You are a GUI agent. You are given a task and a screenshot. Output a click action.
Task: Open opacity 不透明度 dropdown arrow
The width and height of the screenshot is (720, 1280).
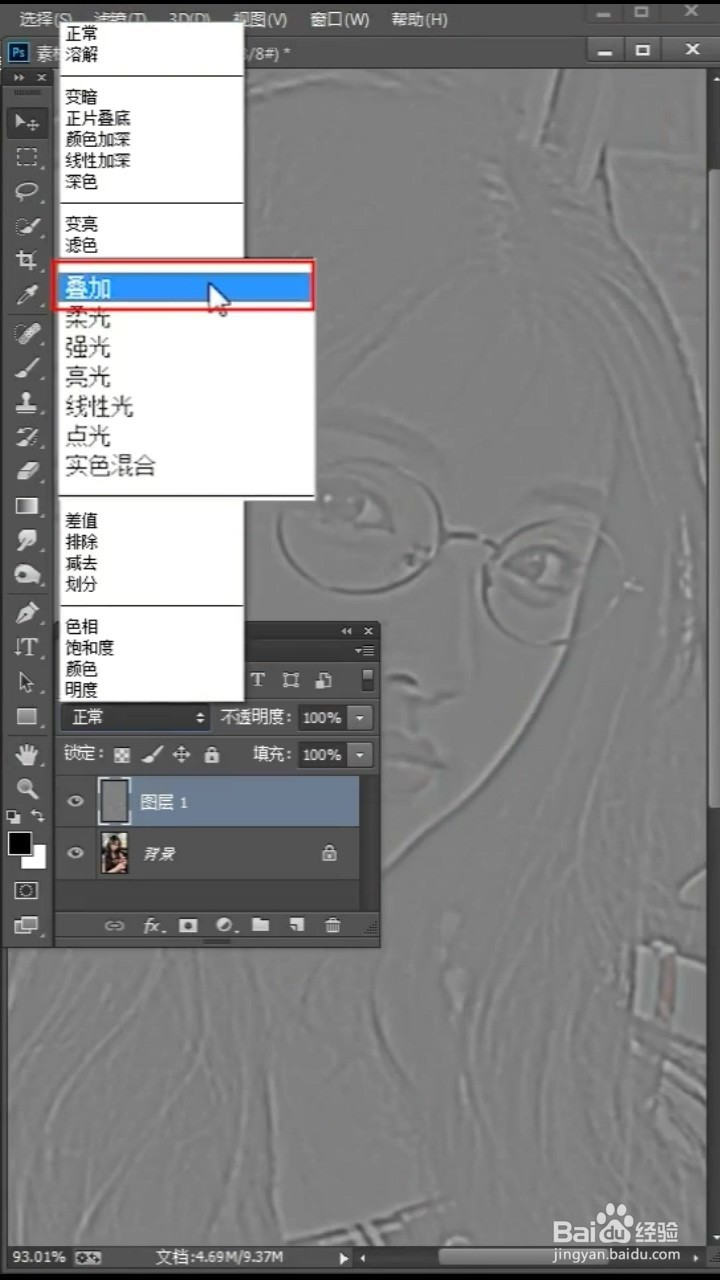(x=361, y=717)
